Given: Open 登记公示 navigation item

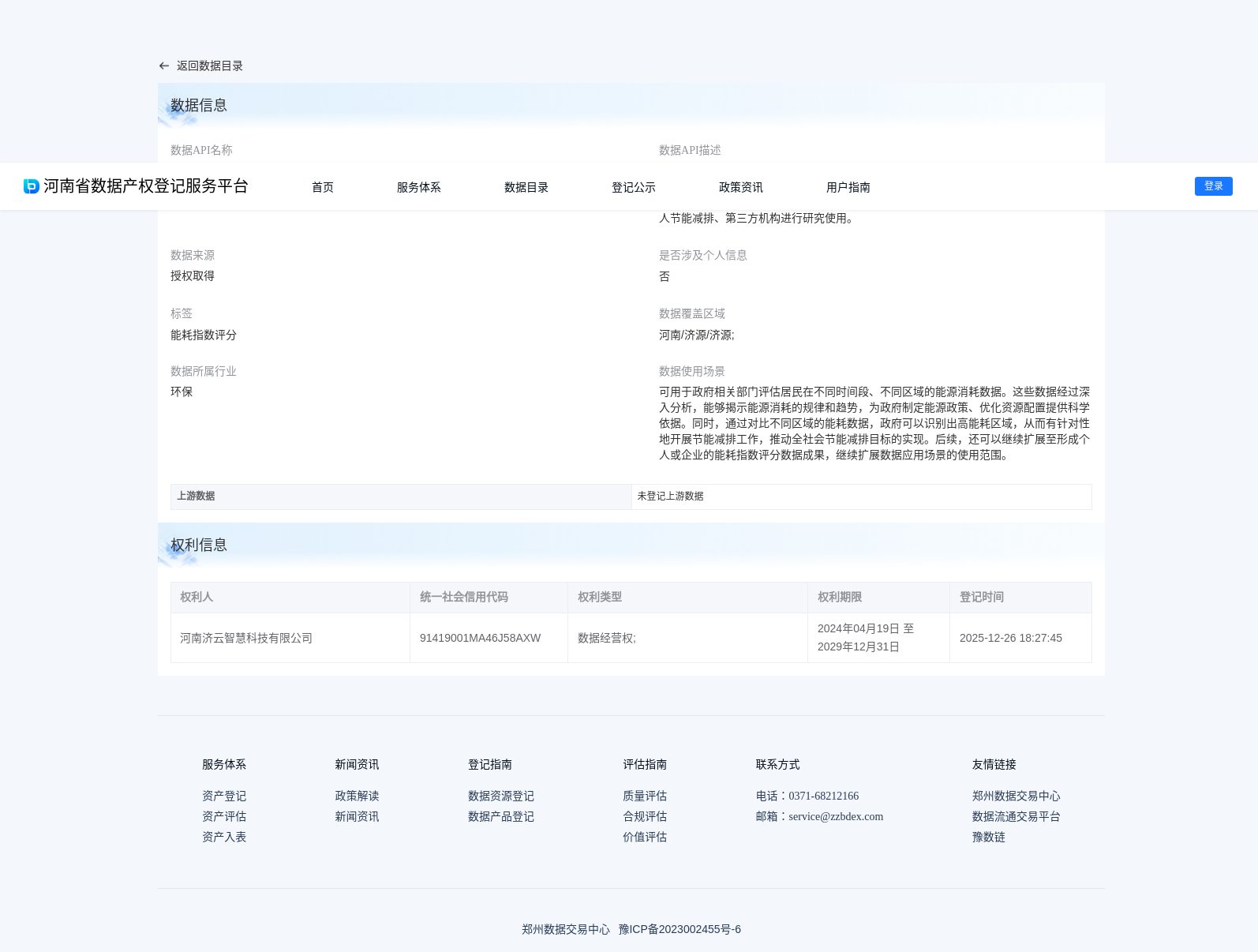Looking at the screenshot, I should click(634, 187).
